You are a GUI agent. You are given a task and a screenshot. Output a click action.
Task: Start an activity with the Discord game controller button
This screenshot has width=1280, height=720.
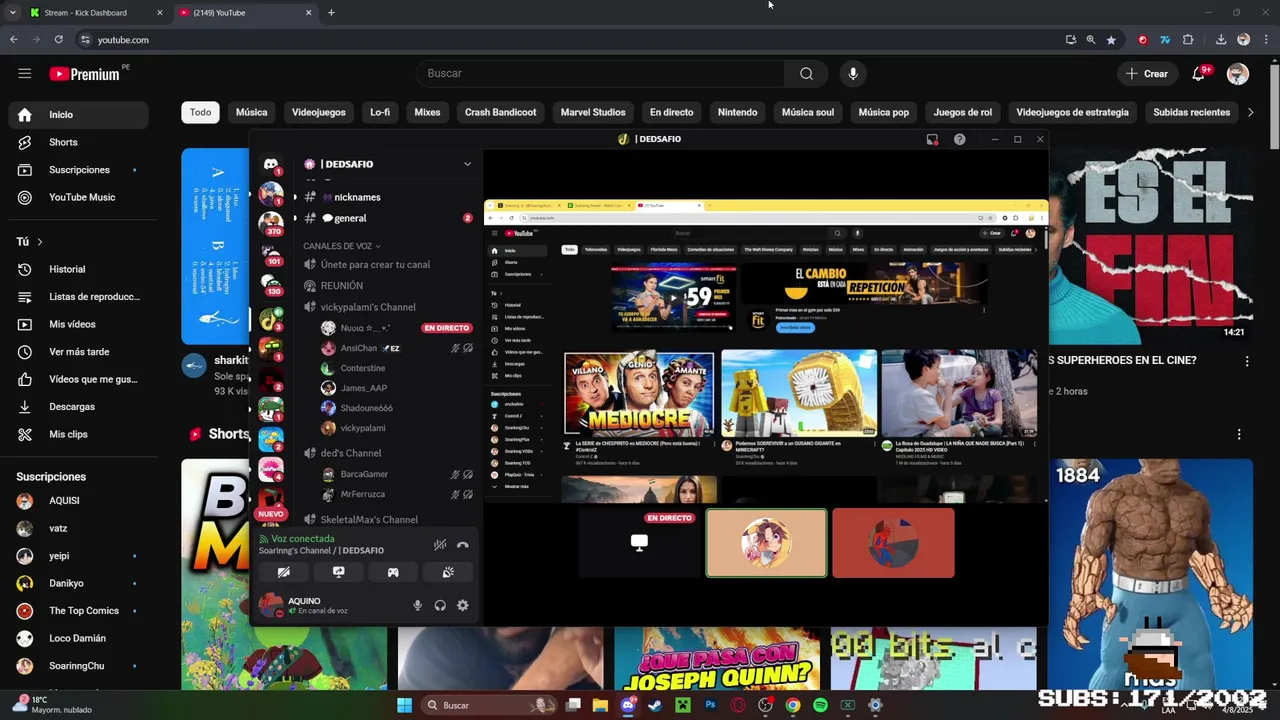point(393,572)
